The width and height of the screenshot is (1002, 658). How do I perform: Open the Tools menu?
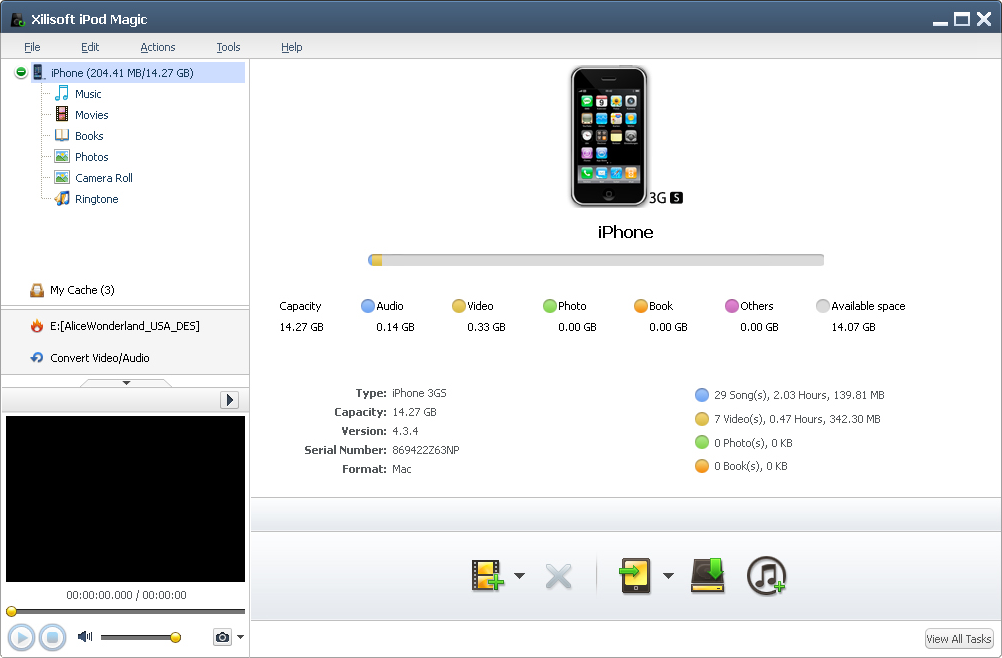[228, 47]
